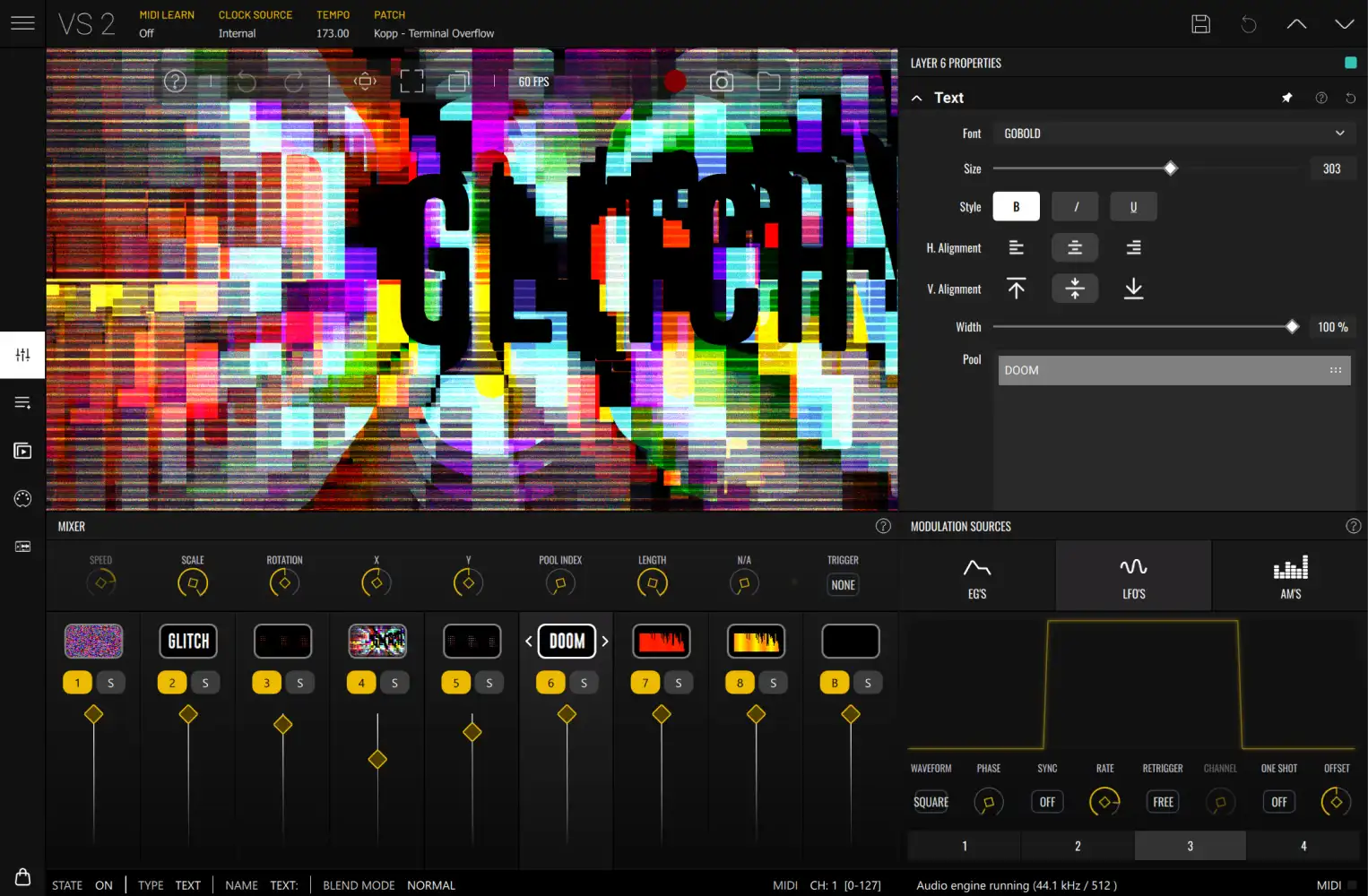Toggle bold style for the text layer

pyautogui.click(x=1016, y=206)
